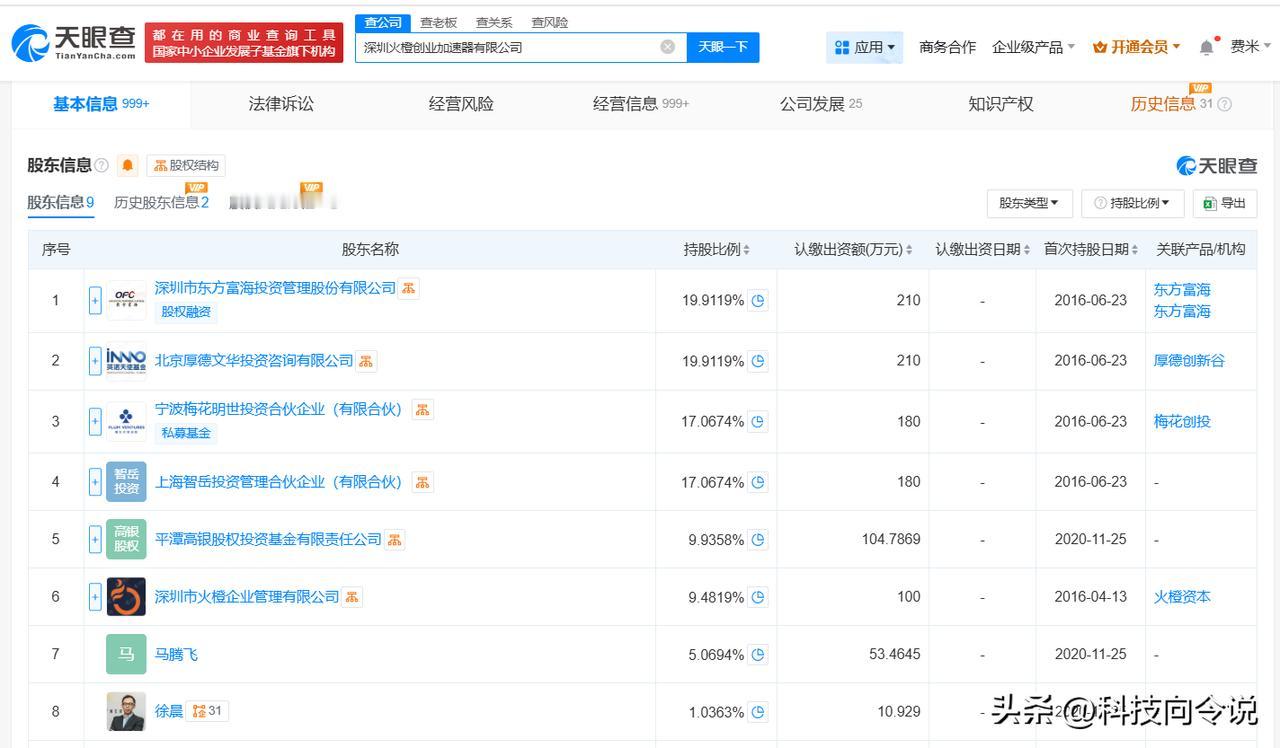Click the 私募基金 tag under row 3

186,433
